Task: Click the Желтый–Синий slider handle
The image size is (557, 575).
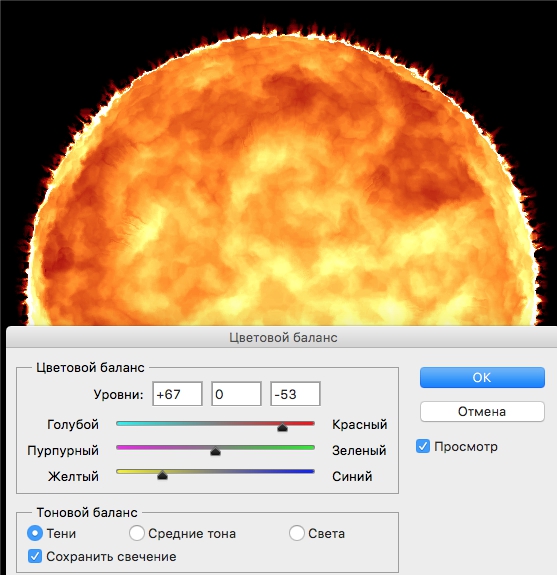Action: click(162, 475)
